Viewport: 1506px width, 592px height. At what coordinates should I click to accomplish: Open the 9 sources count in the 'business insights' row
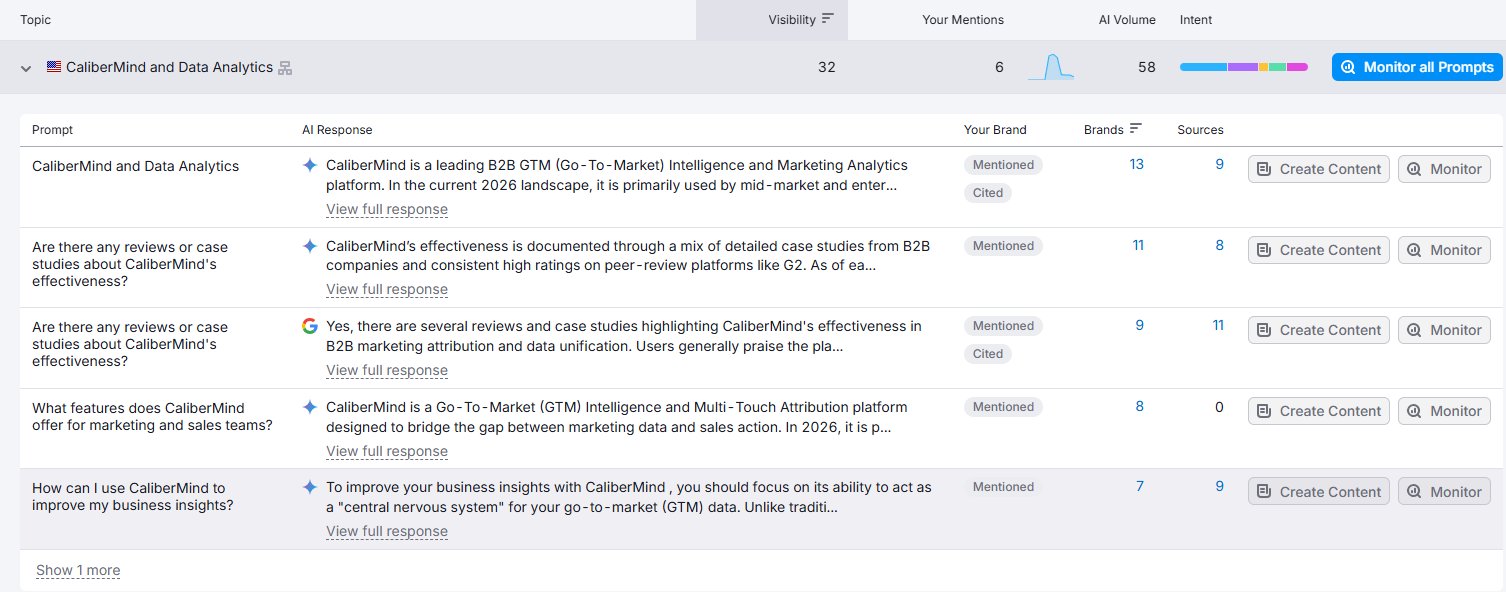point(1219,486)
